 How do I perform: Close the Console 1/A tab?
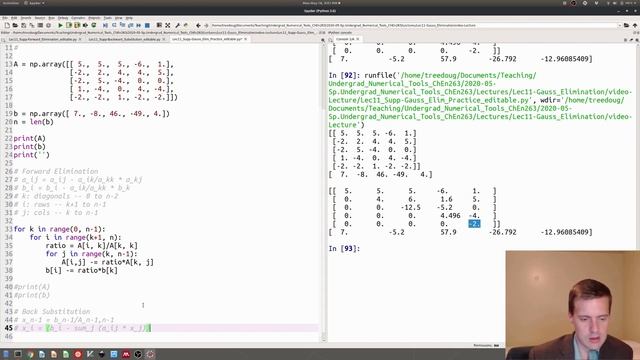tap(358, 39)
